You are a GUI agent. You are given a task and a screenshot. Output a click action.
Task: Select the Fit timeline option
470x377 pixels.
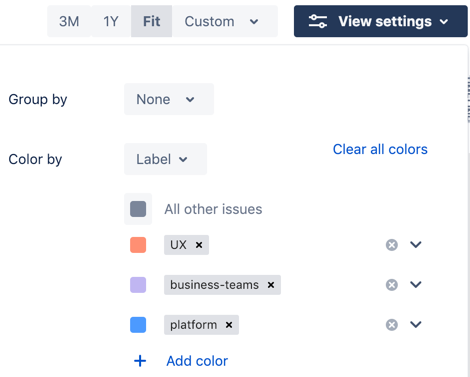pos(152,21)
